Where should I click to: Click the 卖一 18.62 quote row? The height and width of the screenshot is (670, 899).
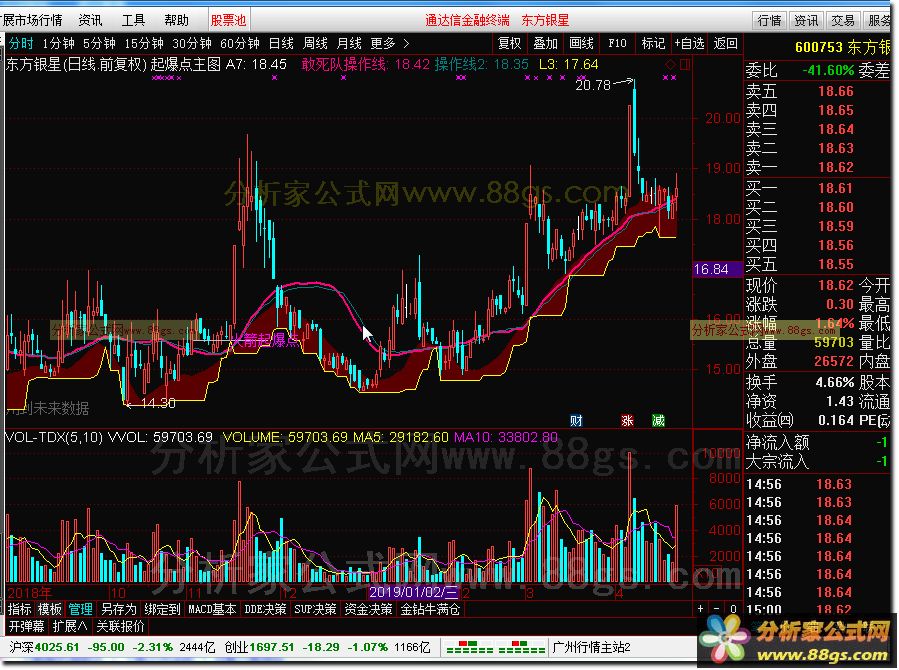800,167
